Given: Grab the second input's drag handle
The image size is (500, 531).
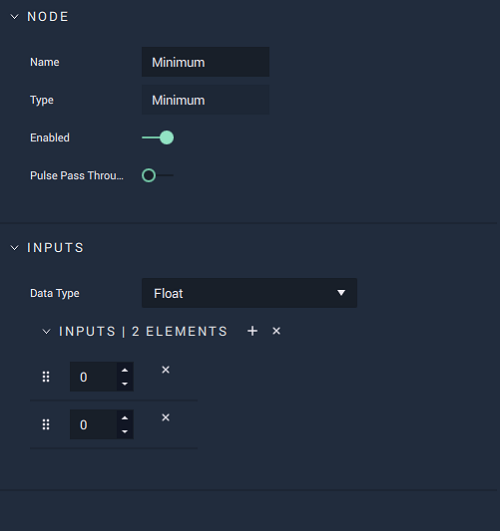Looking at the screenshot, I should (46, 424).
